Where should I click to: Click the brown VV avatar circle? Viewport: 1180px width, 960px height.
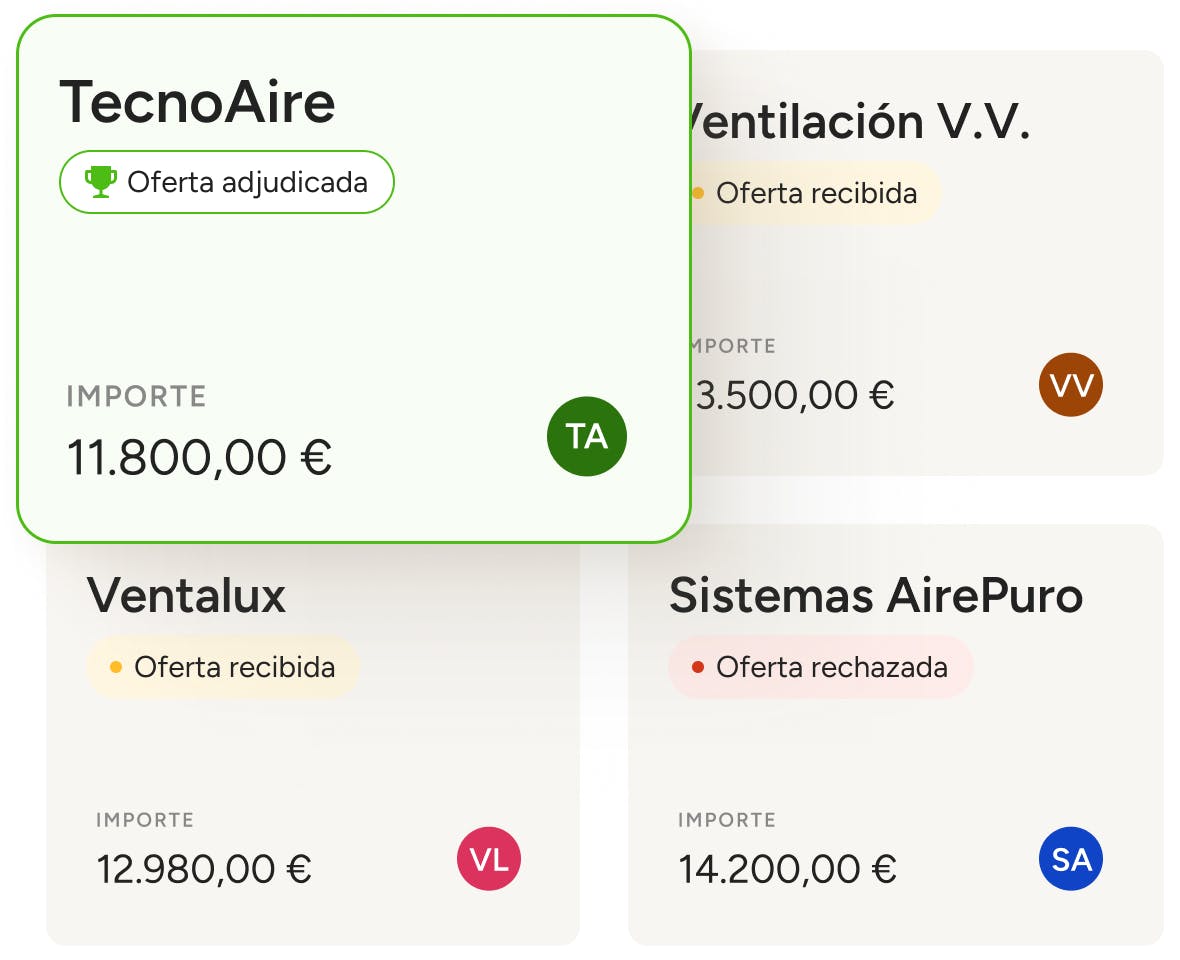[x=1070, y=385]
